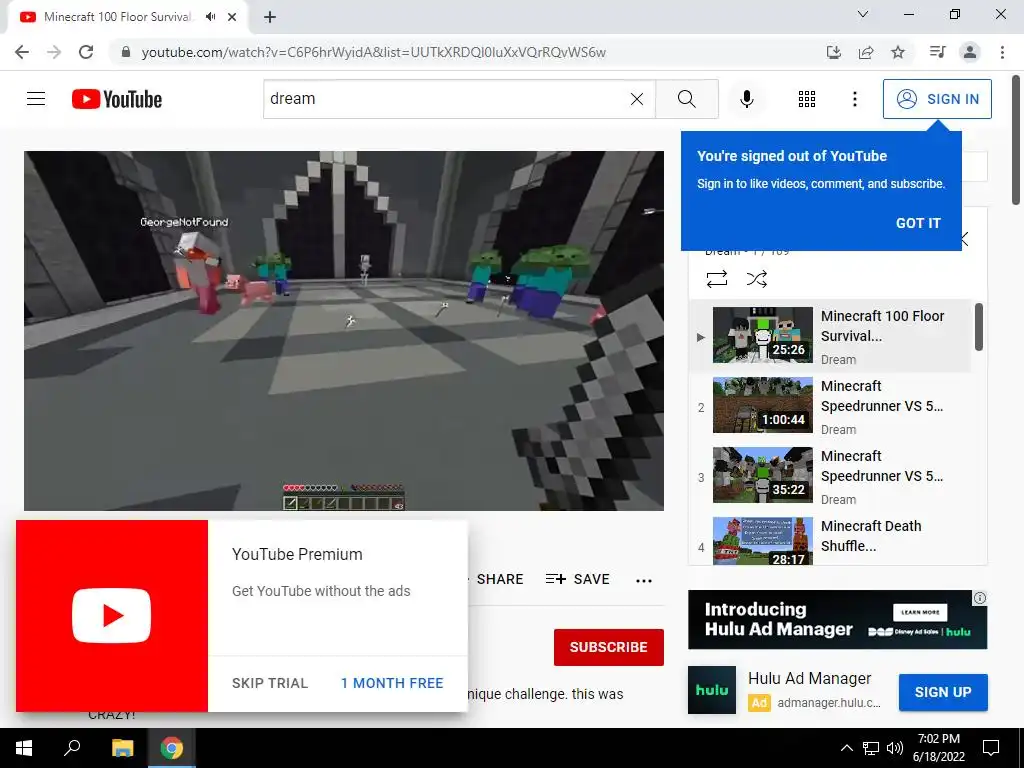The height and width of the screenshot is (768, 1024).
Task: Open tab search chevron in title bar
Action: (x=863, y=14)
